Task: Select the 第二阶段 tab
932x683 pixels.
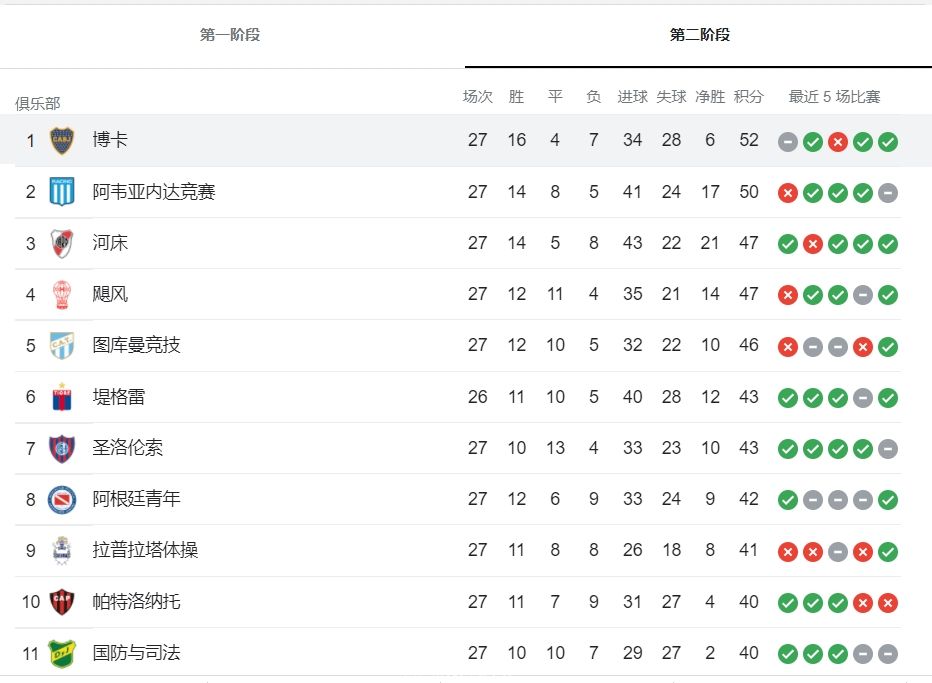Action: tap(700, 34)
